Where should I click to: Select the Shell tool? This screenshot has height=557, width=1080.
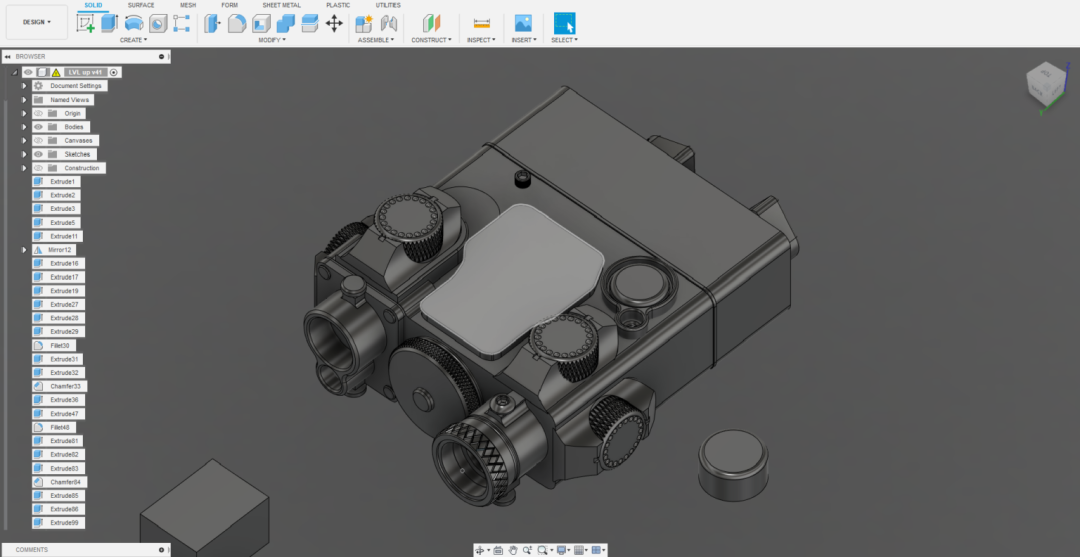click(x=261, y=23)
